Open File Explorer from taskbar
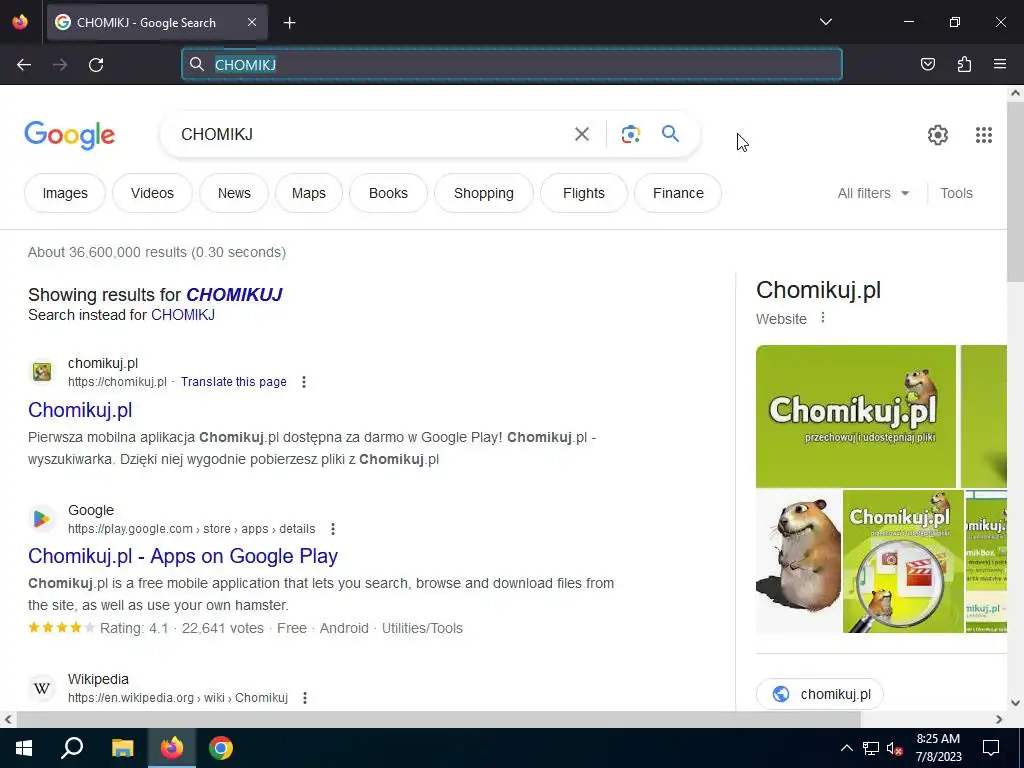 122,748
